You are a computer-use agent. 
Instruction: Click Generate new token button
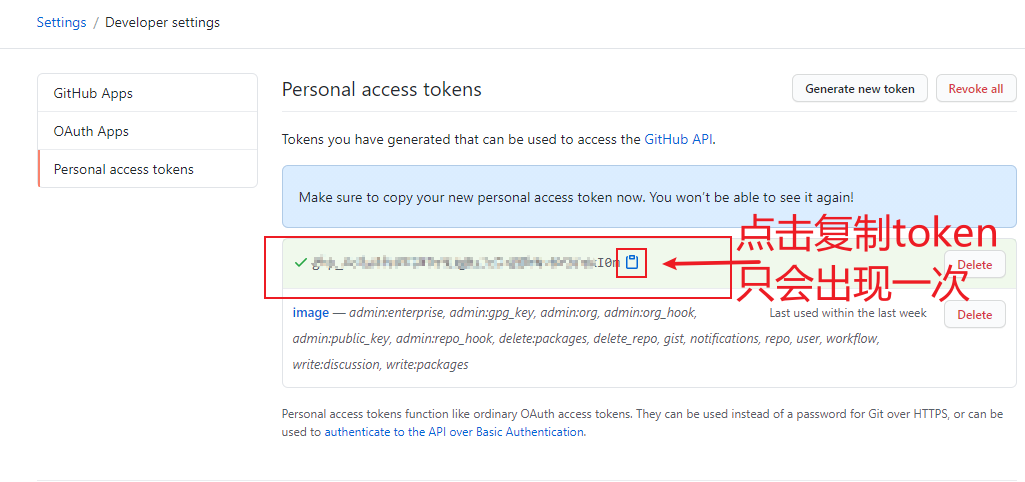coord(860,88)
